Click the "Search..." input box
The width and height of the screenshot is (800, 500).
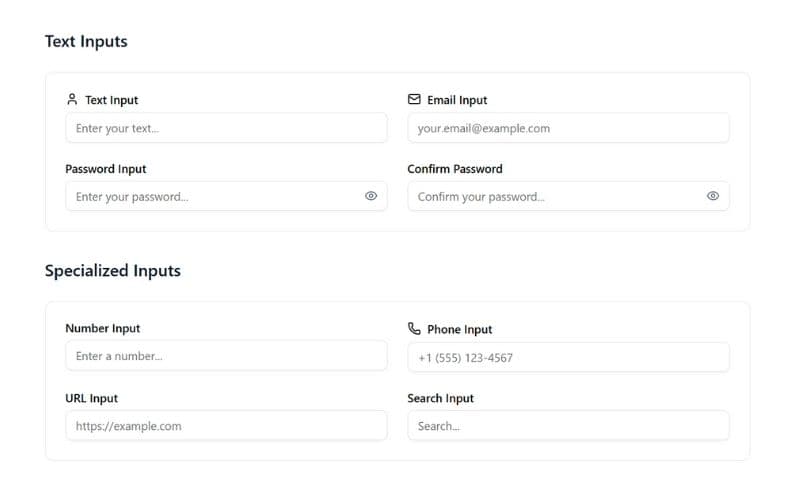pyautogui.click(x=568, y=426)
